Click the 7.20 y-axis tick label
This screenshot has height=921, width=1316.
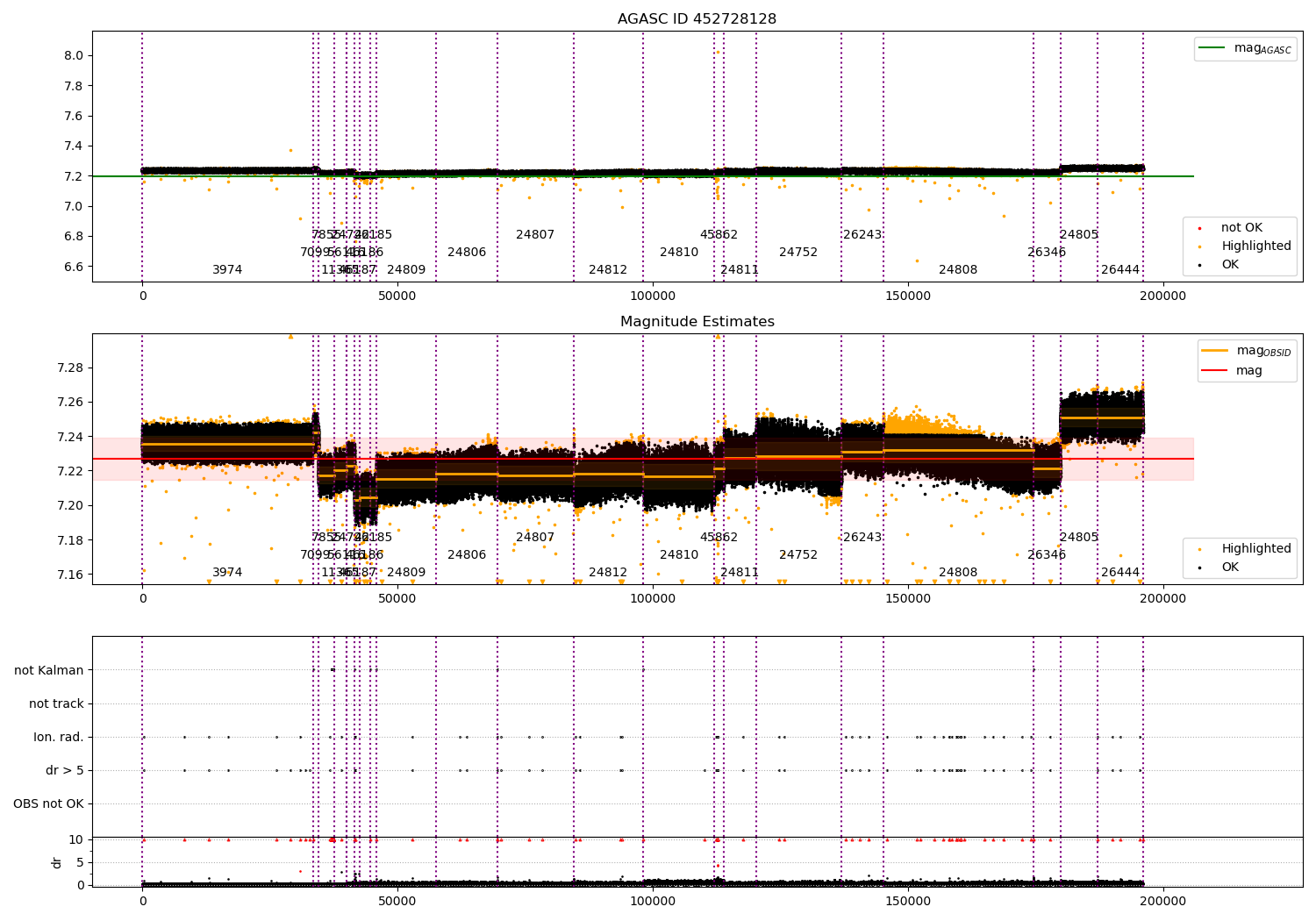tap(69, 505)
